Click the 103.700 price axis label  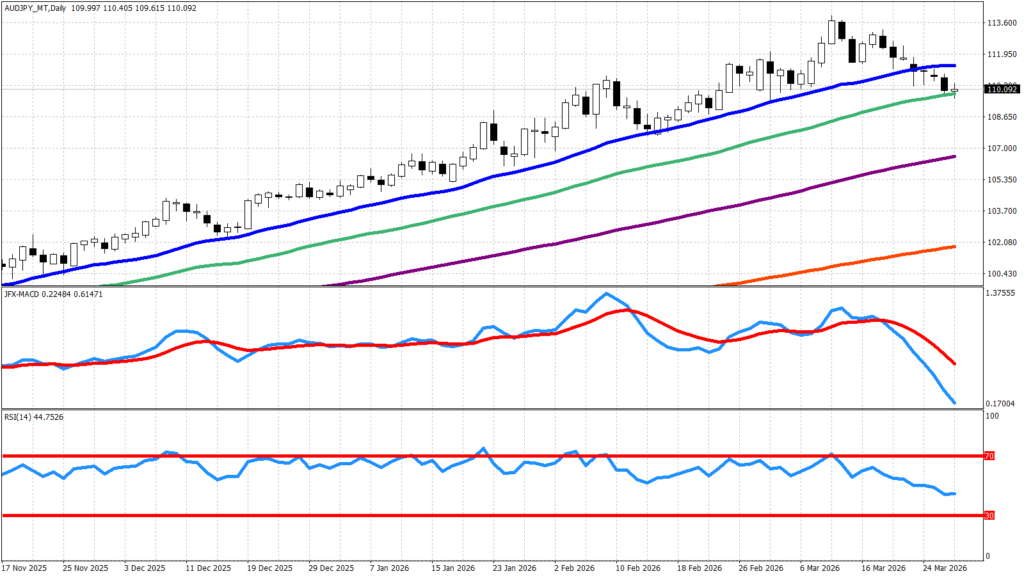1000,211
